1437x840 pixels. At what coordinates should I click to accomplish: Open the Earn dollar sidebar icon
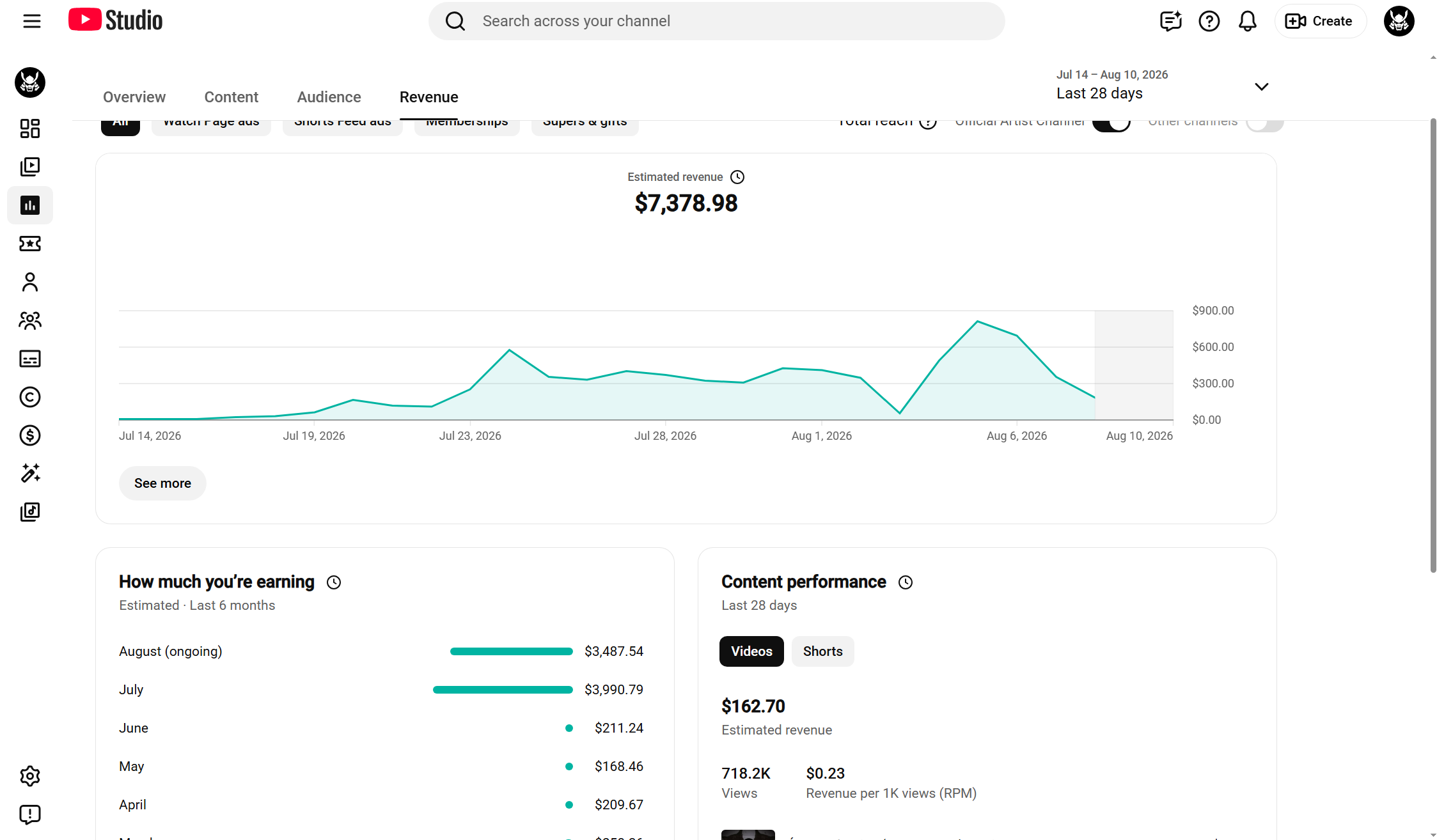pos(30,435)
